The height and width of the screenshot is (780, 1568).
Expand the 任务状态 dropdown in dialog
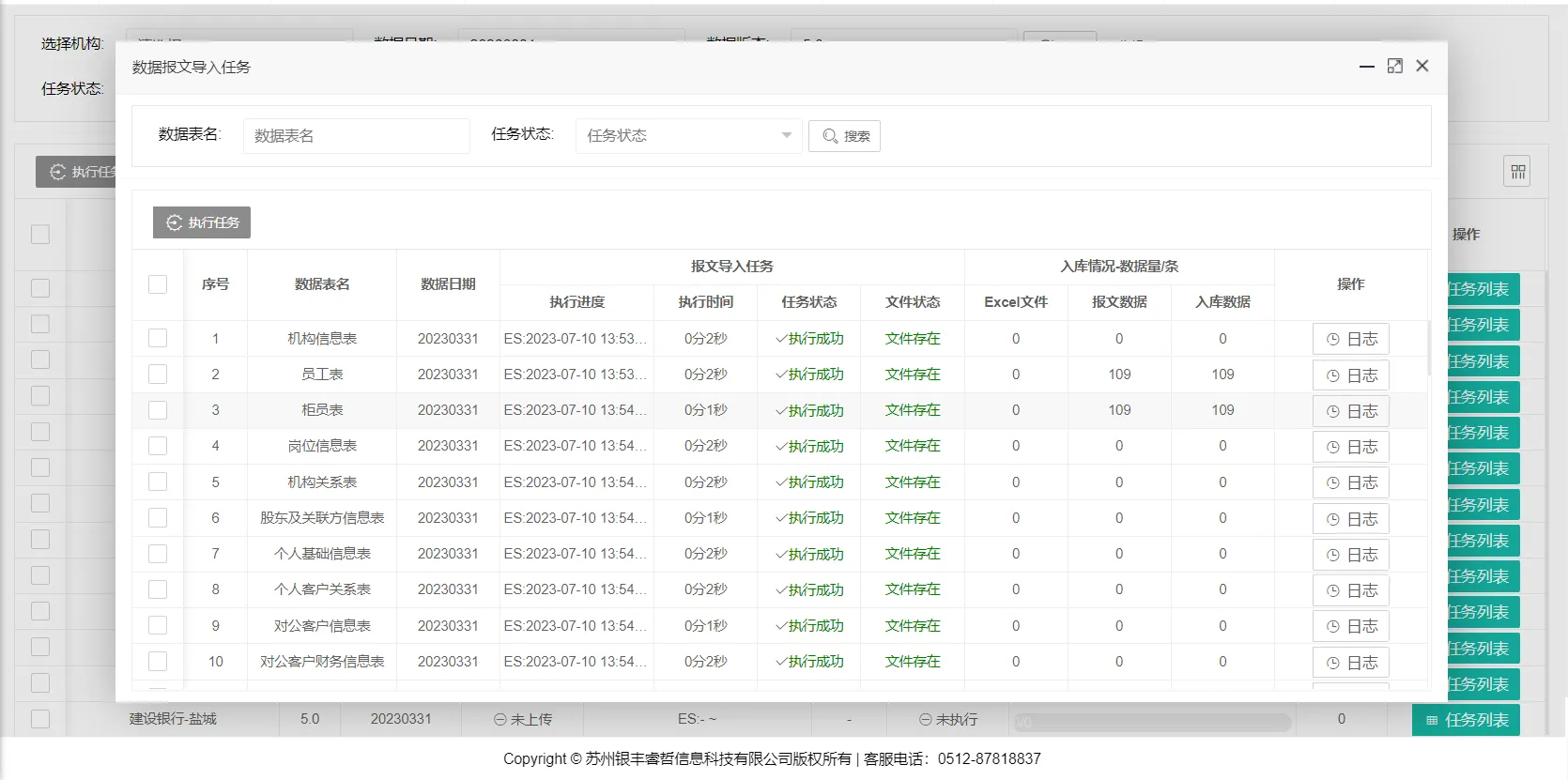click(x=687, y=136)
